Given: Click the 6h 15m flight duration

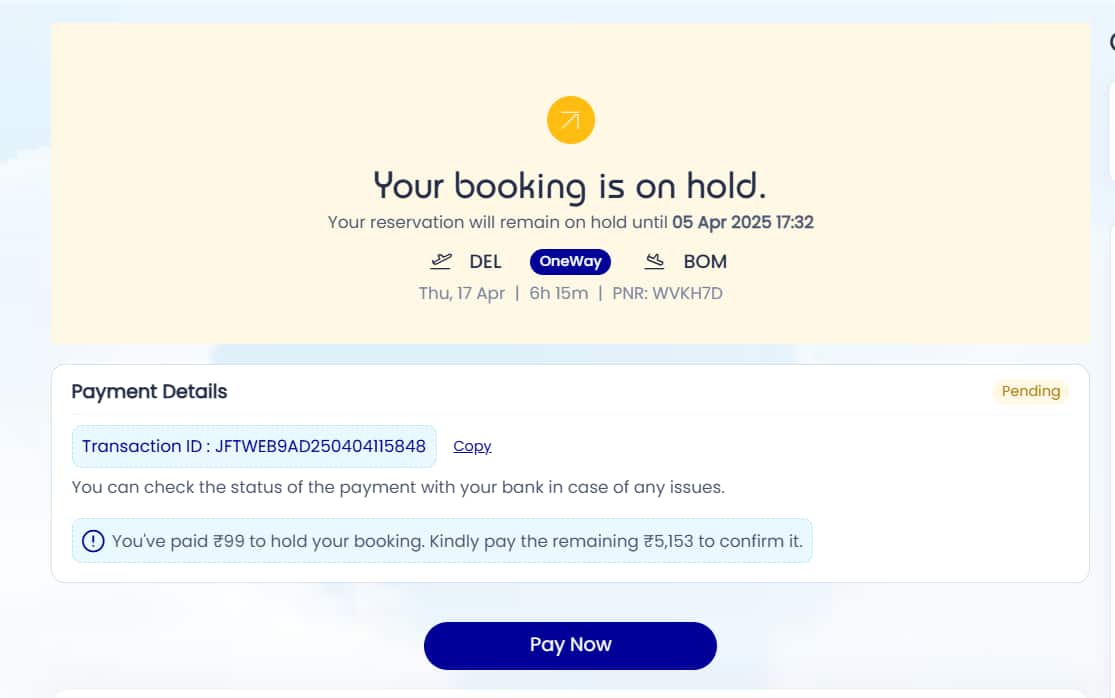Looking at the screenshot, I should 559,294.
